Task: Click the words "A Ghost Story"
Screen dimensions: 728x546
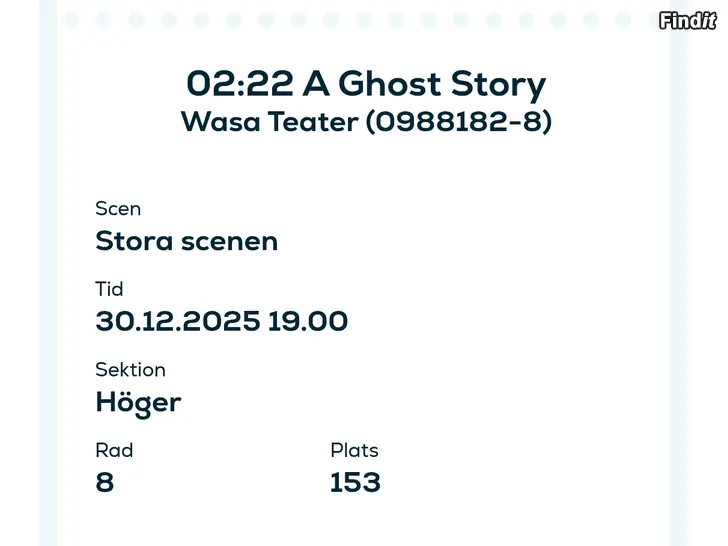Action: 424,84
